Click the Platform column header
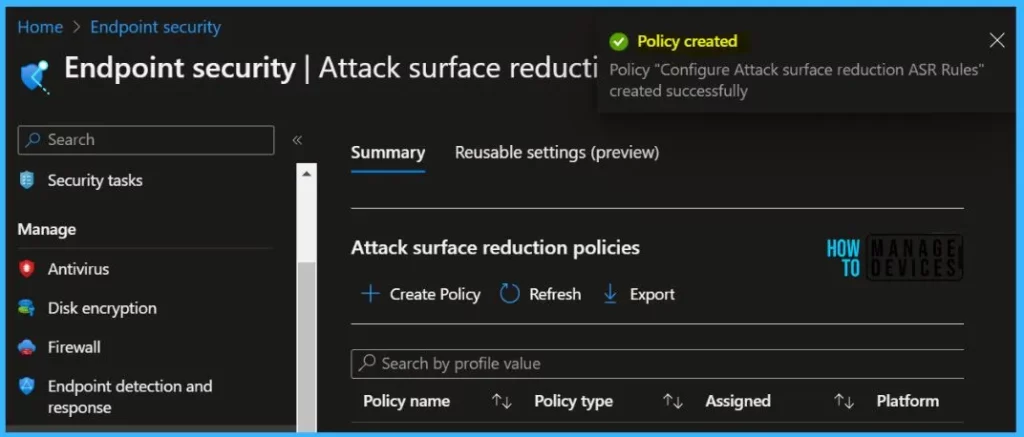Viewport: 1024px width, 437px height. (908, 401)
